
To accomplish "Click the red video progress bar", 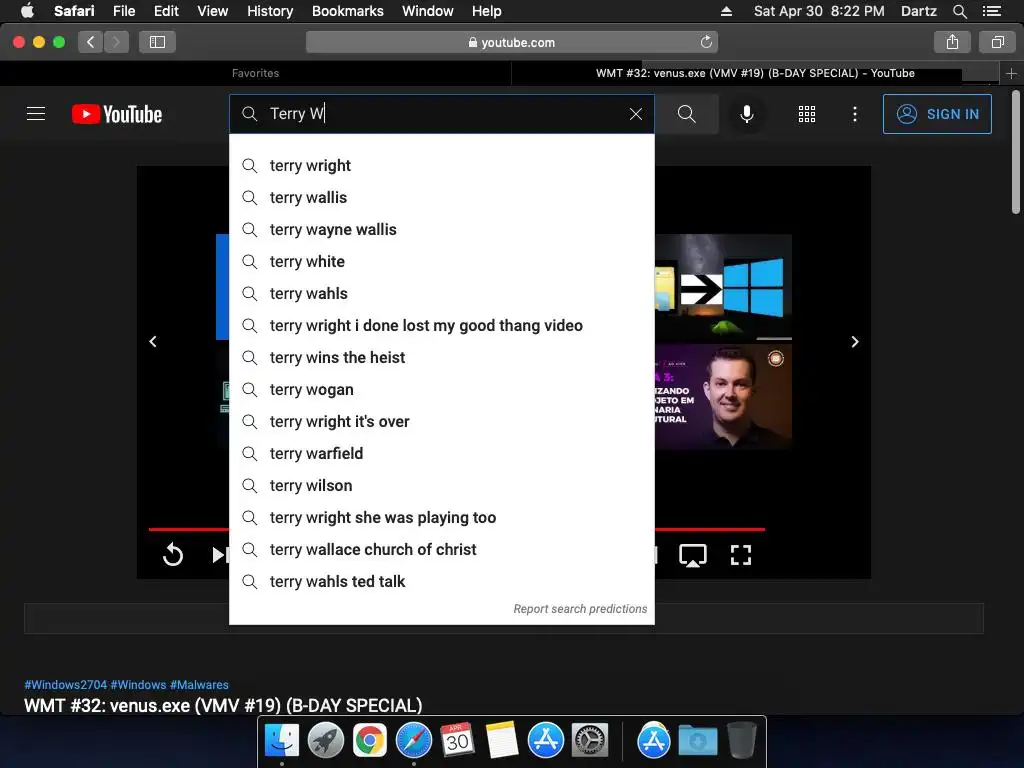I will pos(710,529).
